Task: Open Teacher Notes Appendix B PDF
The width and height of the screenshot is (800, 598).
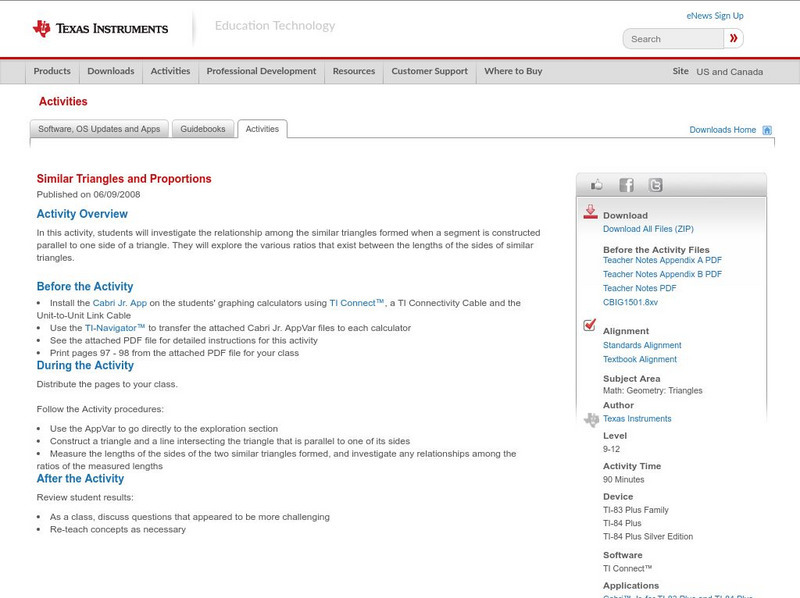Action: pos(662,274)
